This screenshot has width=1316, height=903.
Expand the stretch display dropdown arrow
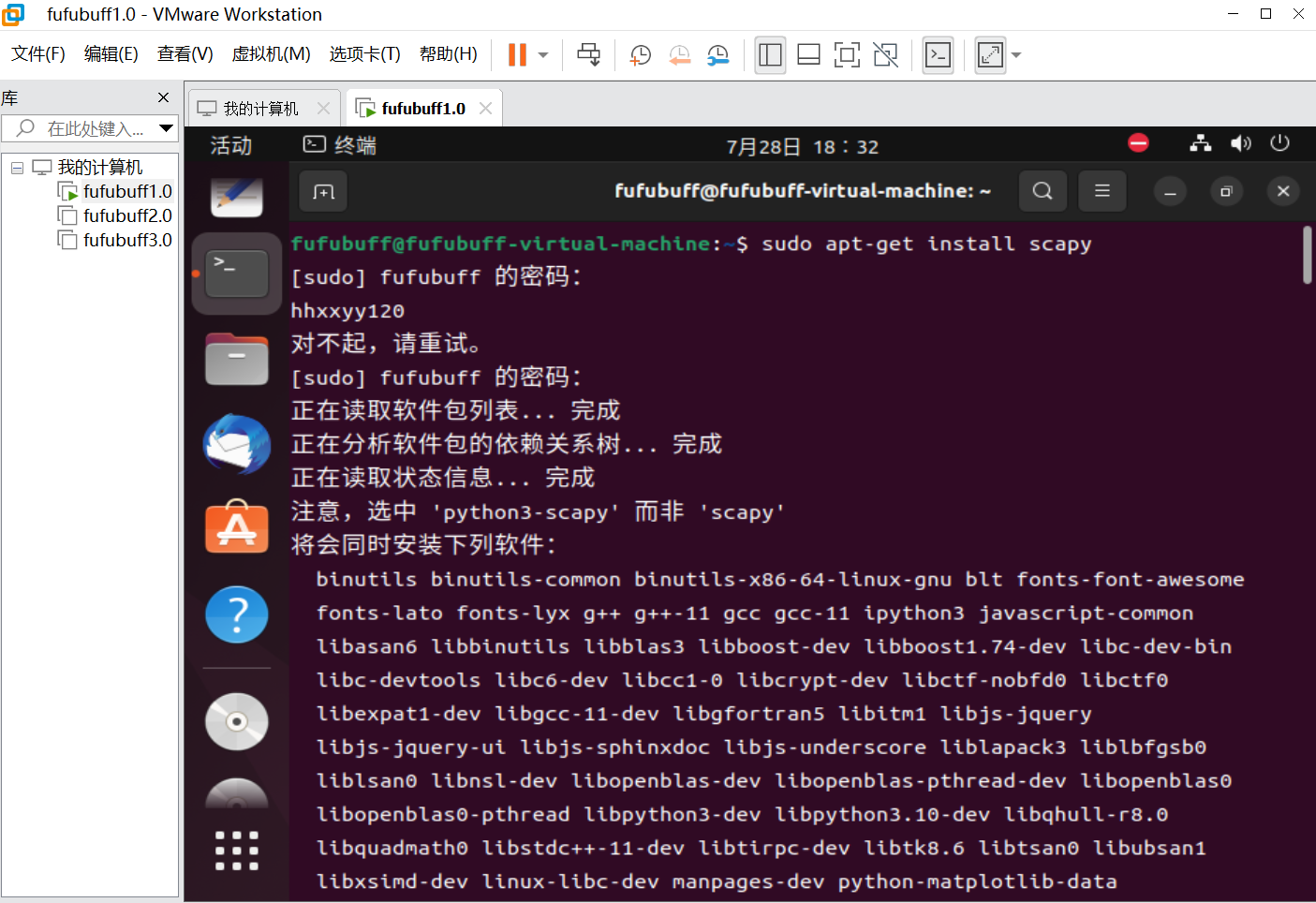point(1016,55)
